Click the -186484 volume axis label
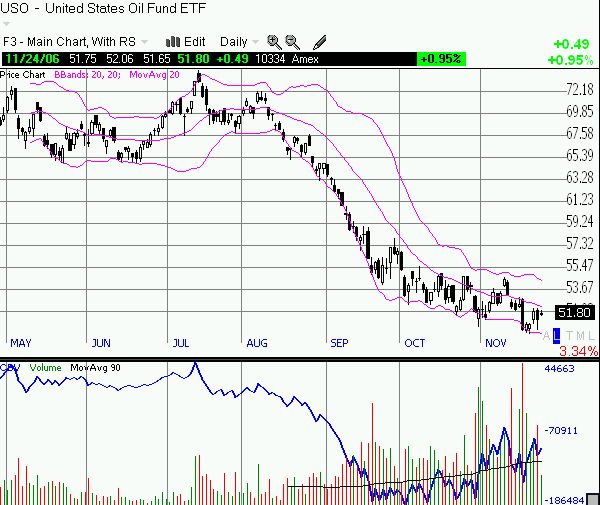Image resolution: width=600 pixels, height=505 pixels. pos(564,500)
